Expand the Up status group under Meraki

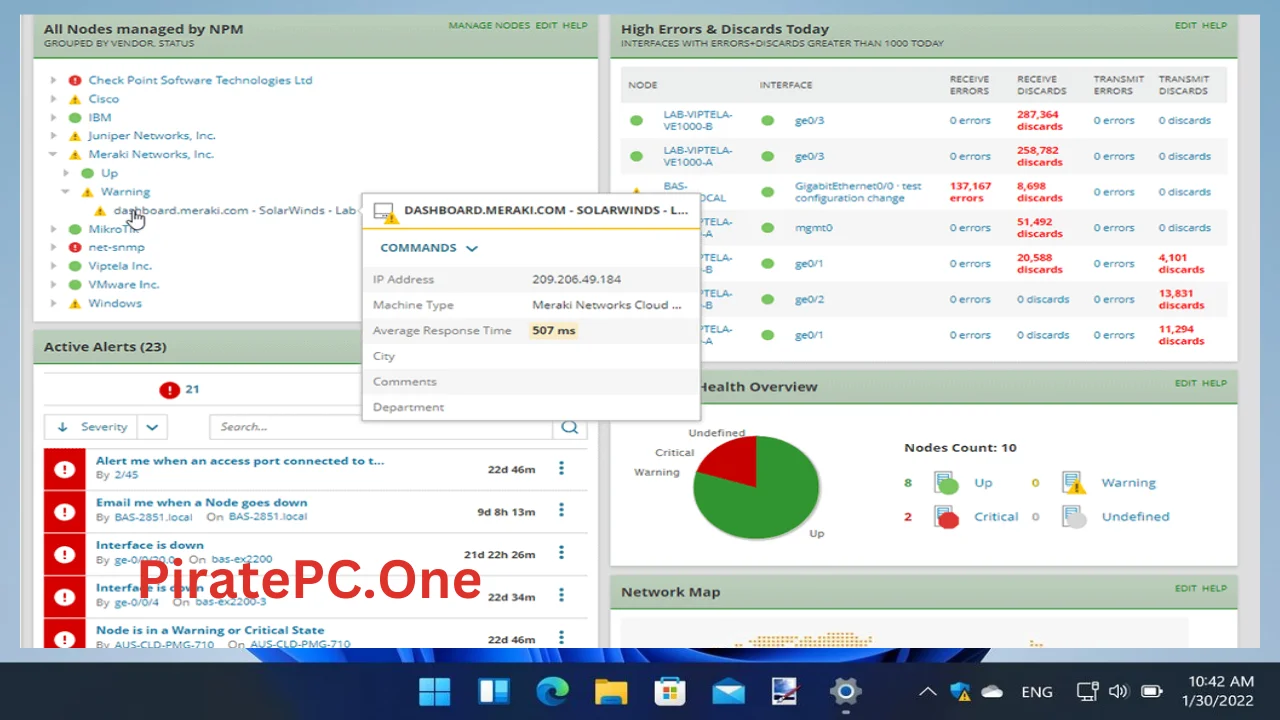(x=66, y=173)
